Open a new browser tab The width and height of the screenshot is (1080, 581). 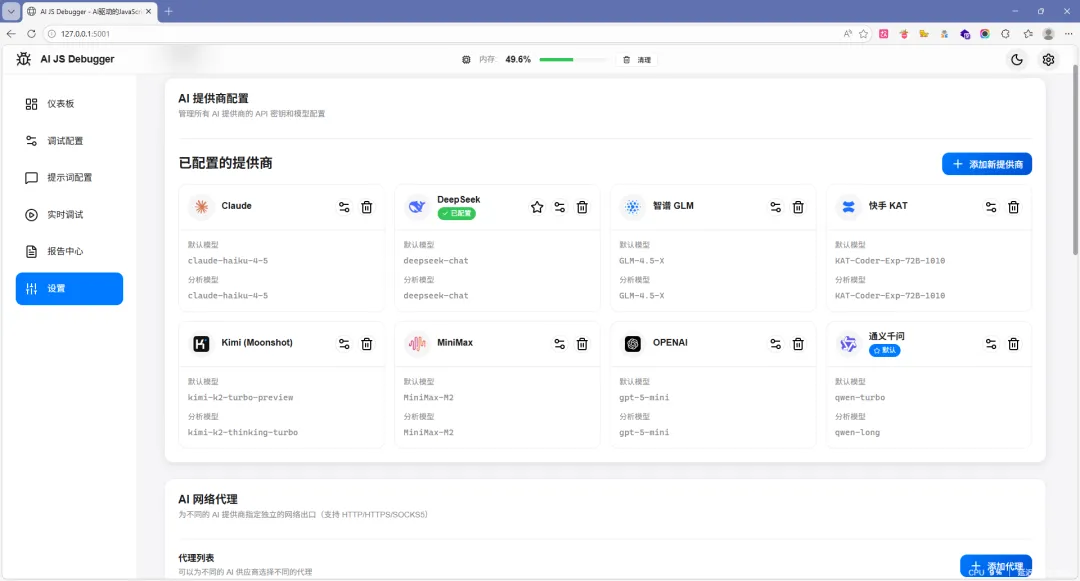[168, 11]
